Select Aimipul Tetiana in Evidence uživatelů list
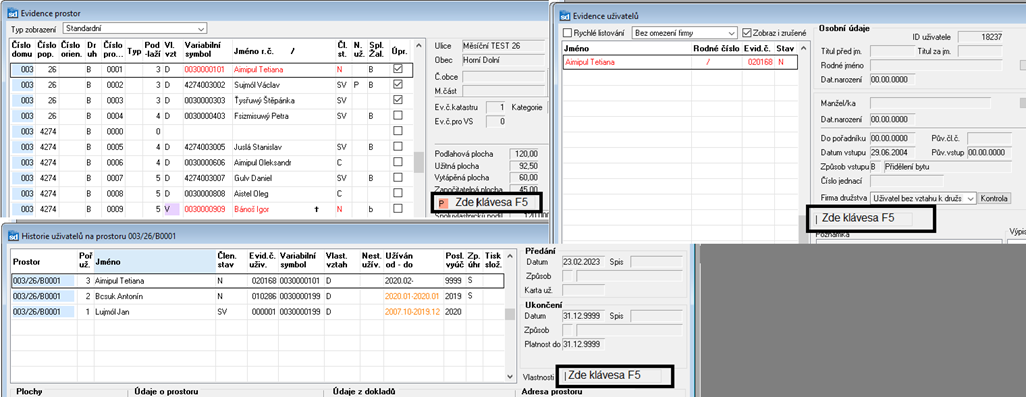The height and width of the screenshot is (397, 1026). 680,62
